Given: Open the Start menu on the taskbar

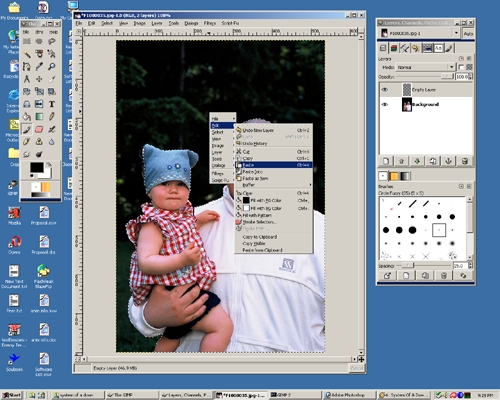Looking at the screenshot, I should (x=12, y=395).
